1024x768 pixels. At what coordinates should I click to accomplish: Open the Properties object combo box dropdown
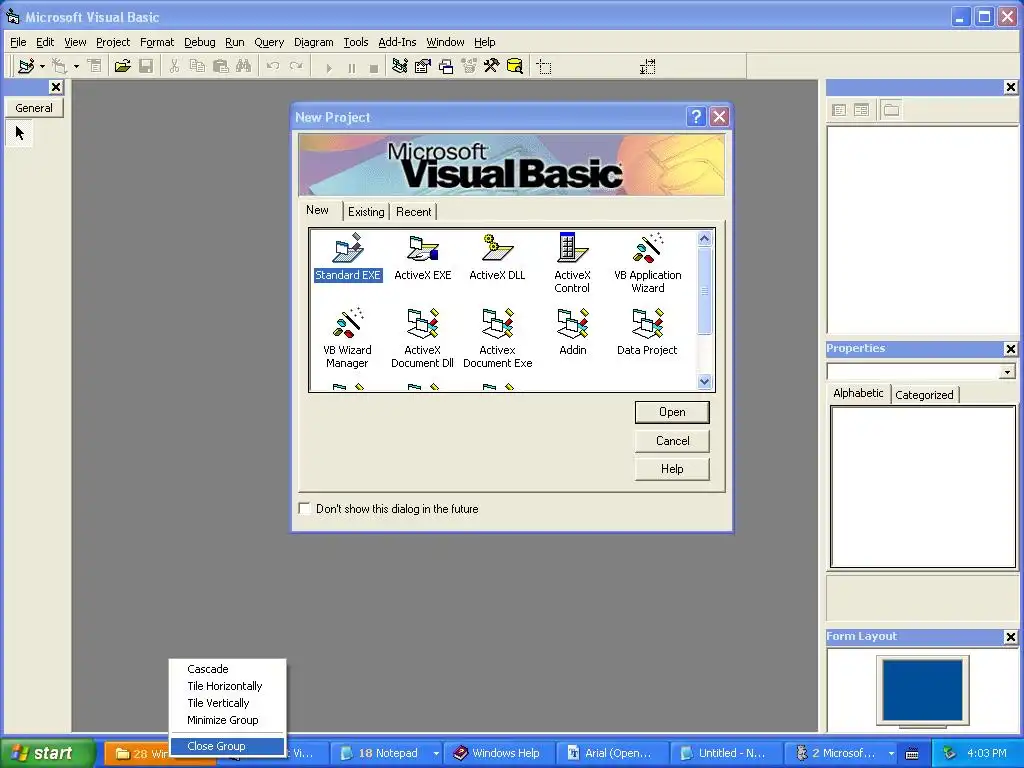(1008, 372)
